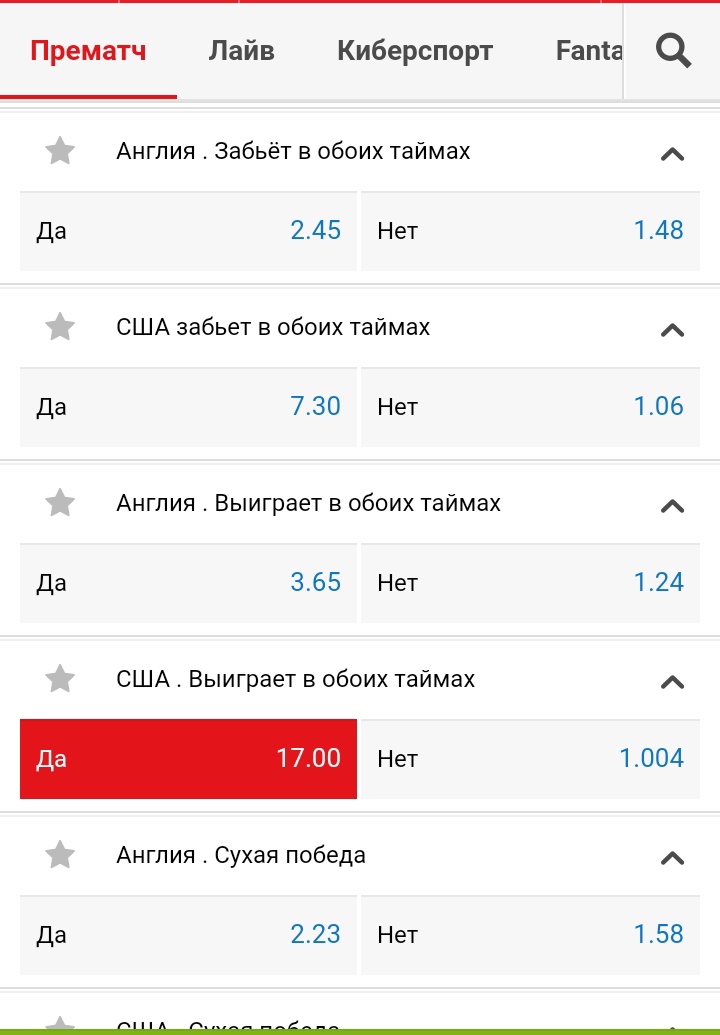The height and width of the screenshot is (1035, 720).
Task: Collapse 'Англия . Забьёт в обоих таймах' chevron
Action: (672, 154)
